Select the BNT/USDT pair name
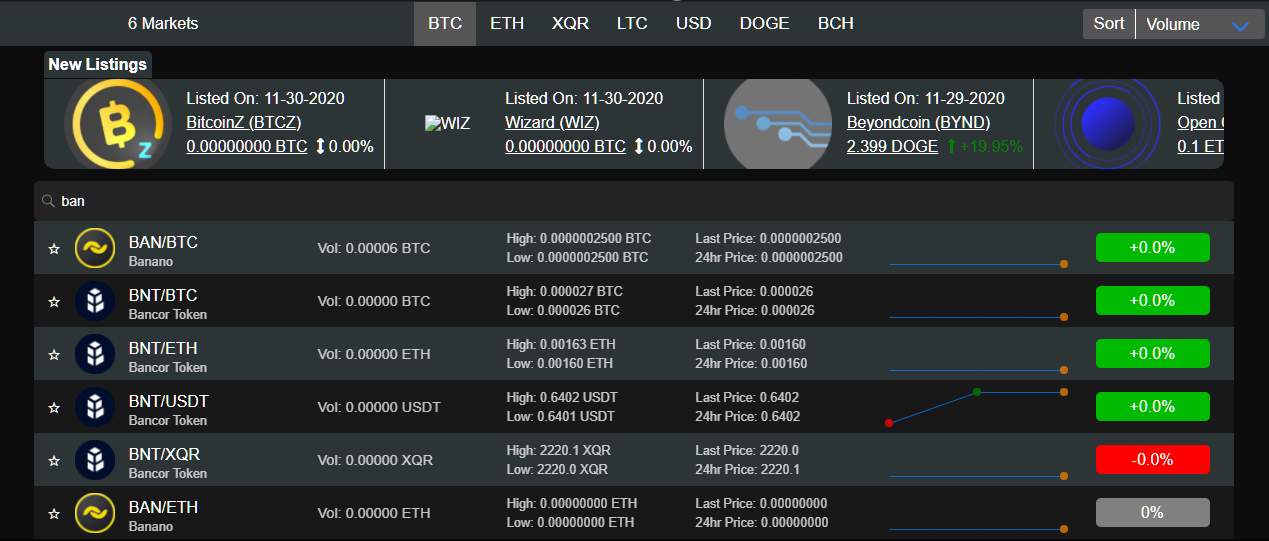Image resolution: width=1269 pixels, height=541 pixels. click(x=169, y=401)
